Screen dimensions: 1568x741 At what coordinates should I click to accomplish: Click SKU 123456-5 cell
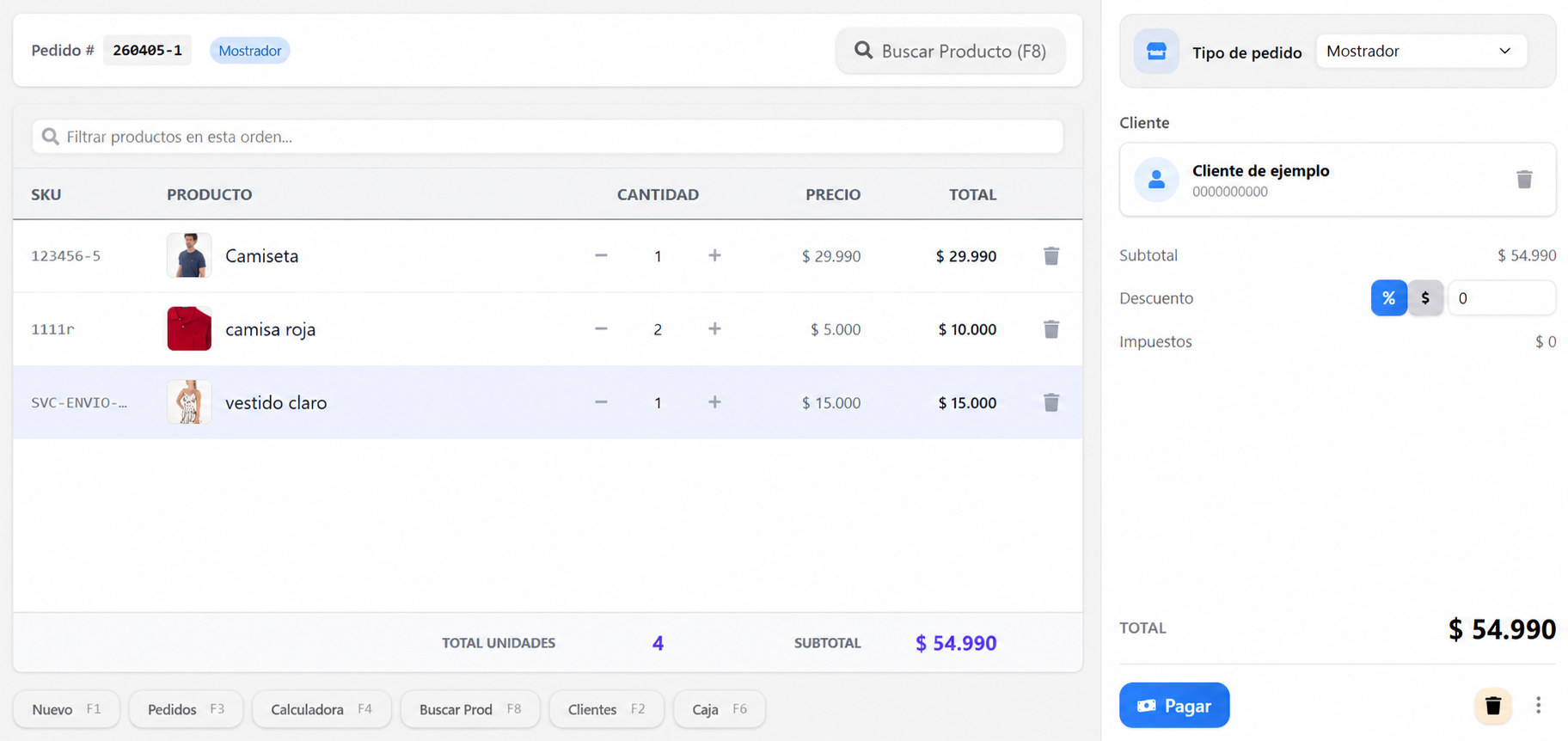click(66, 256)
